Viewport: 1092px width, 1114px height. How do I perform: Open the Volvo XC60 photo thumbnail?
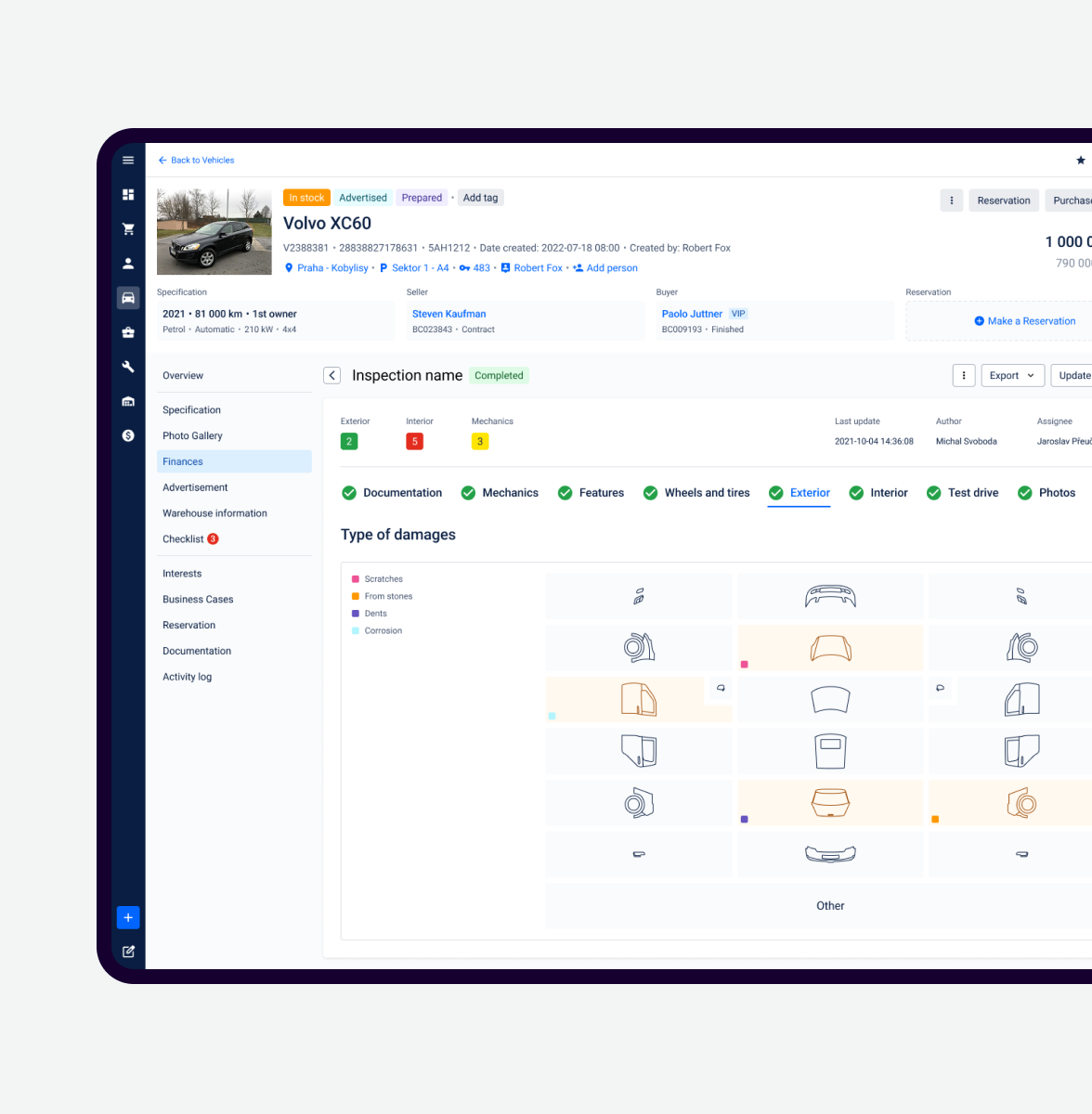[214, 231]
